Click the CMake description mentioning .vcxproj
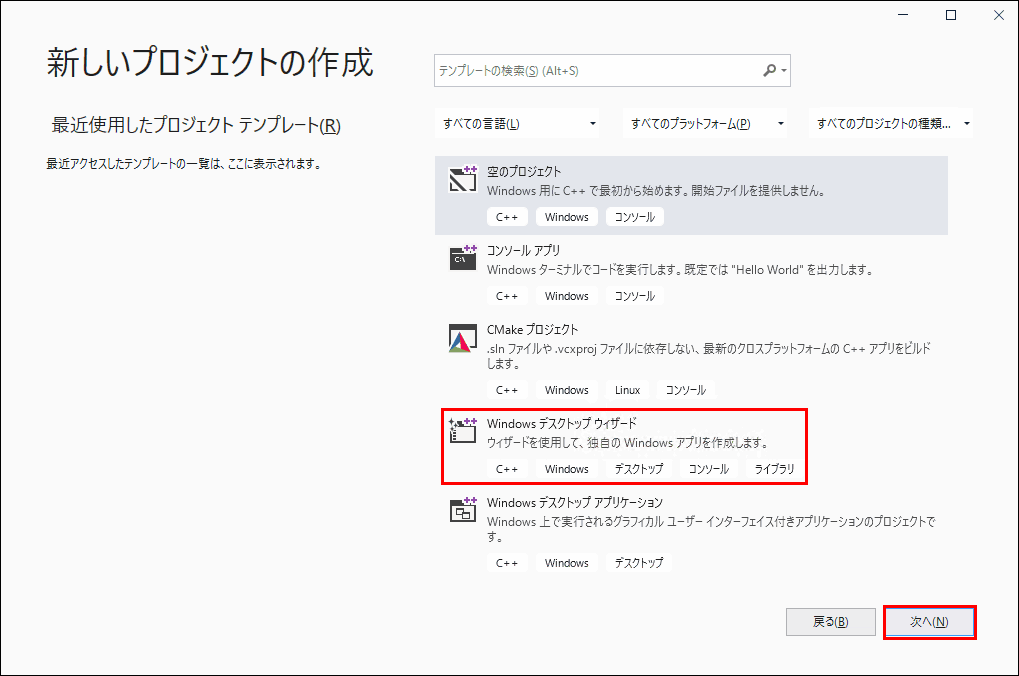 pos(709,356)
